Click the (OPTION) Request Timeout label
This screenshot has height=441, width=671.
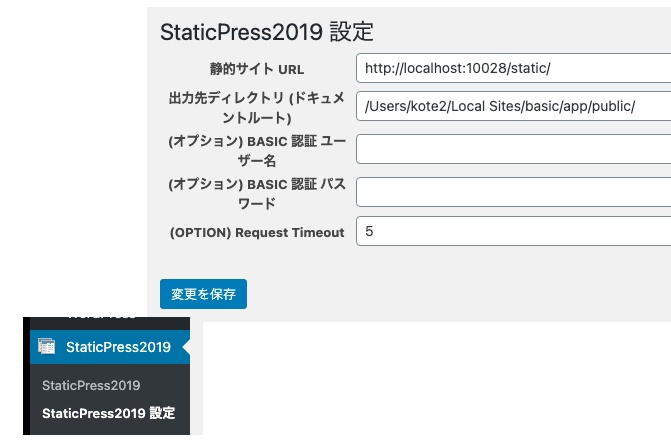pyautogui.click(x=257, y=232)
